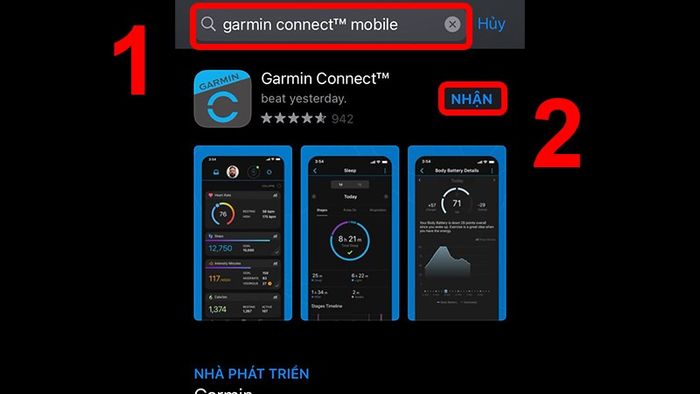Tap the back chevron in Sleep preview

tap(315, 171)
